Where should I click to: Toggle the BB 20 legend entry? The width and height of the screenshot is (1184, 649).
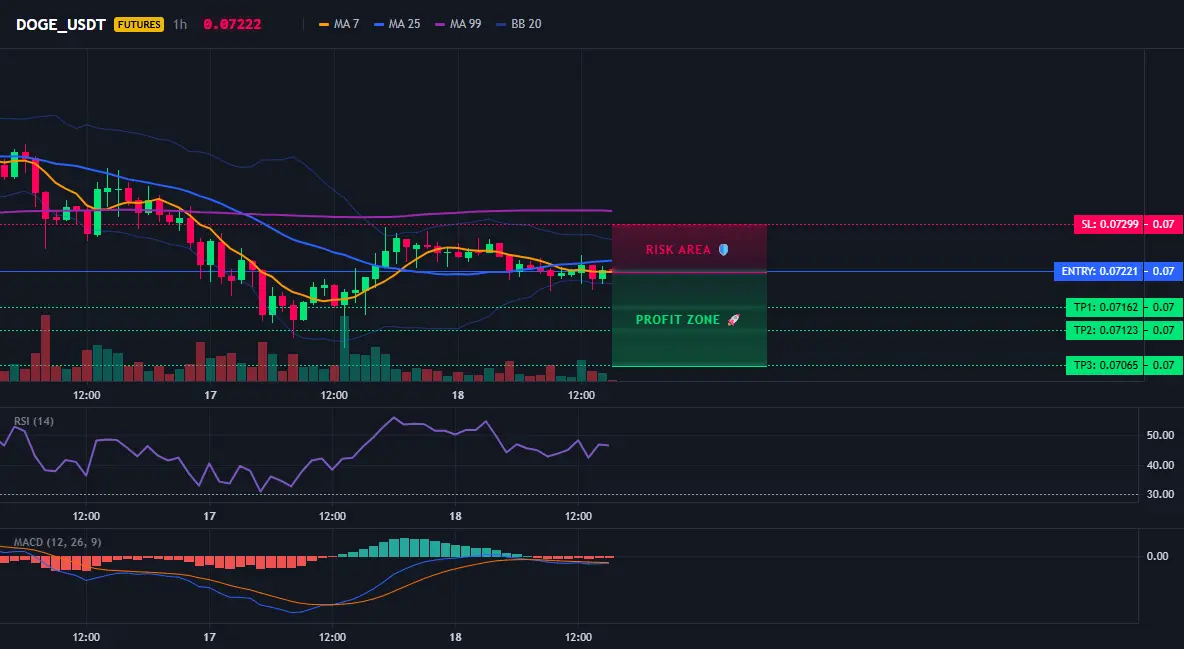coord(519,24)
